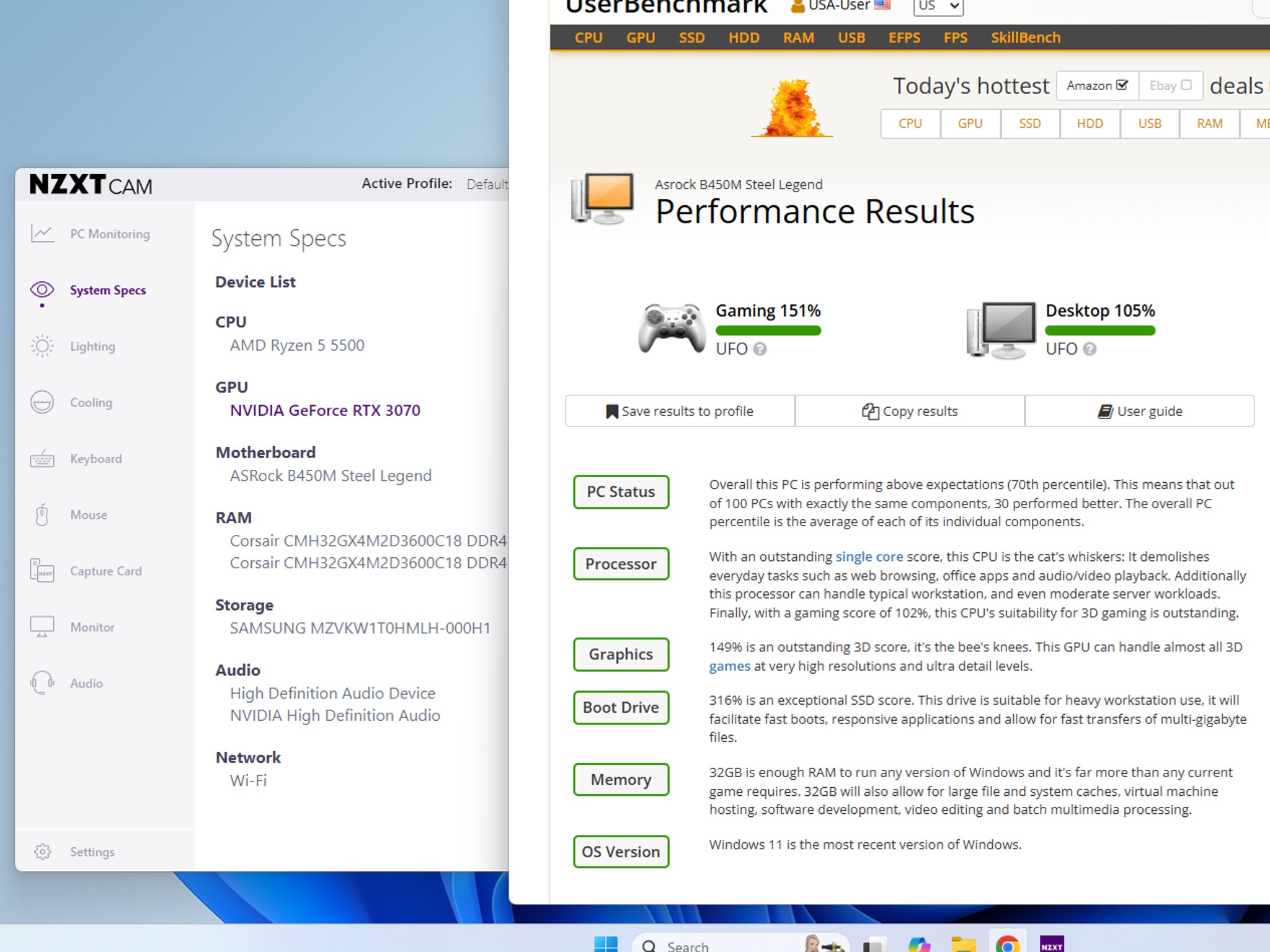The height and width of the screenshot is (952, 1270).
Task: Click the help icon next to Gaming UFO
Action: pos(760,349)
